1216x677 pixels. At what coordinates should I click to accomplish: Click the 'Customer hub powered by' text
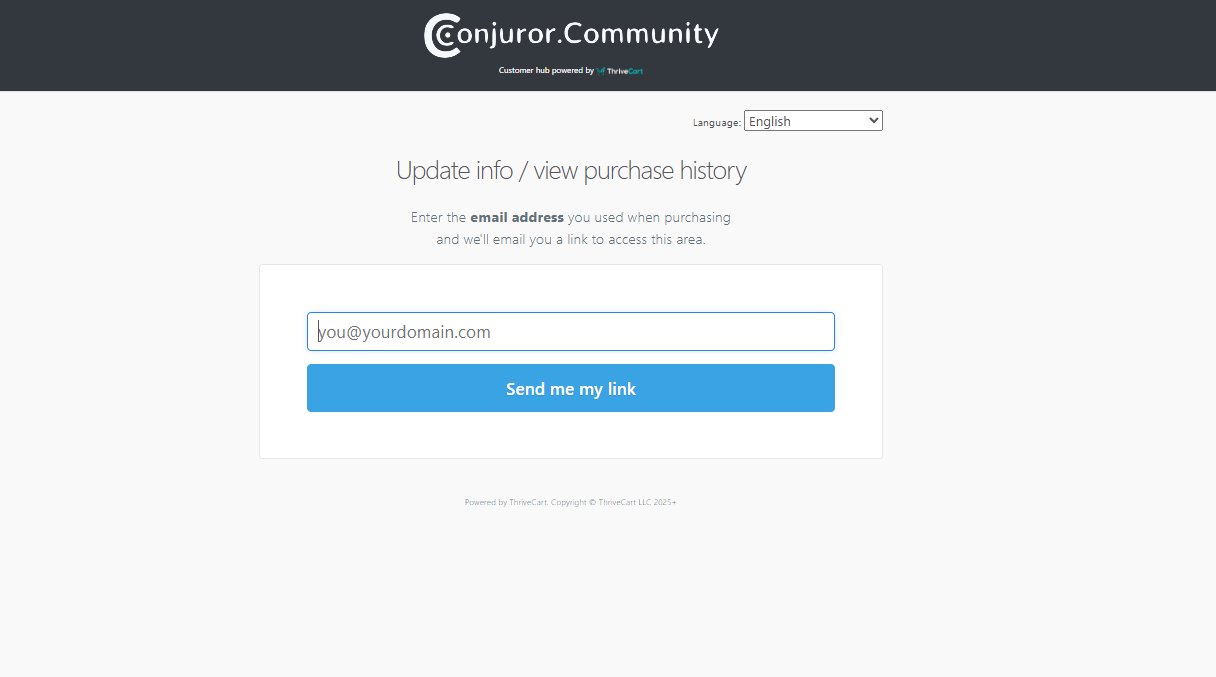tap(546, 71)
